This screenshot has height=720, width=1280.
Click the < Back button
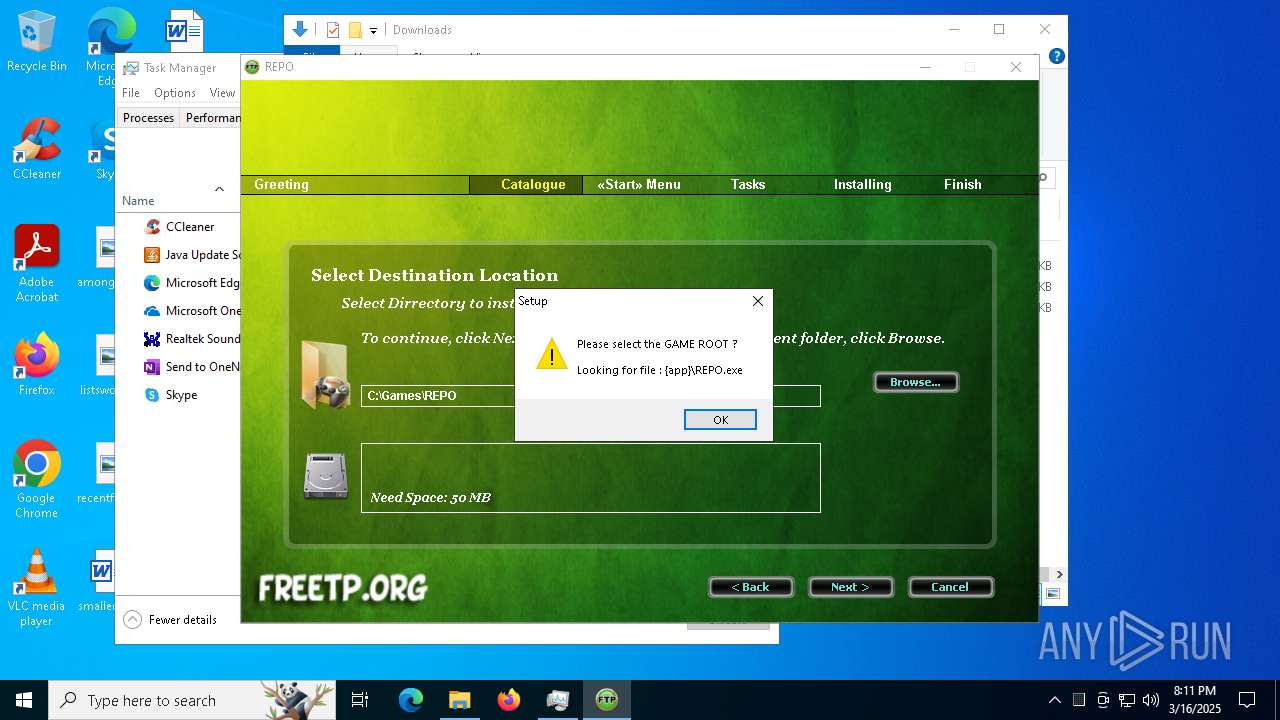[x=751, y=587]
